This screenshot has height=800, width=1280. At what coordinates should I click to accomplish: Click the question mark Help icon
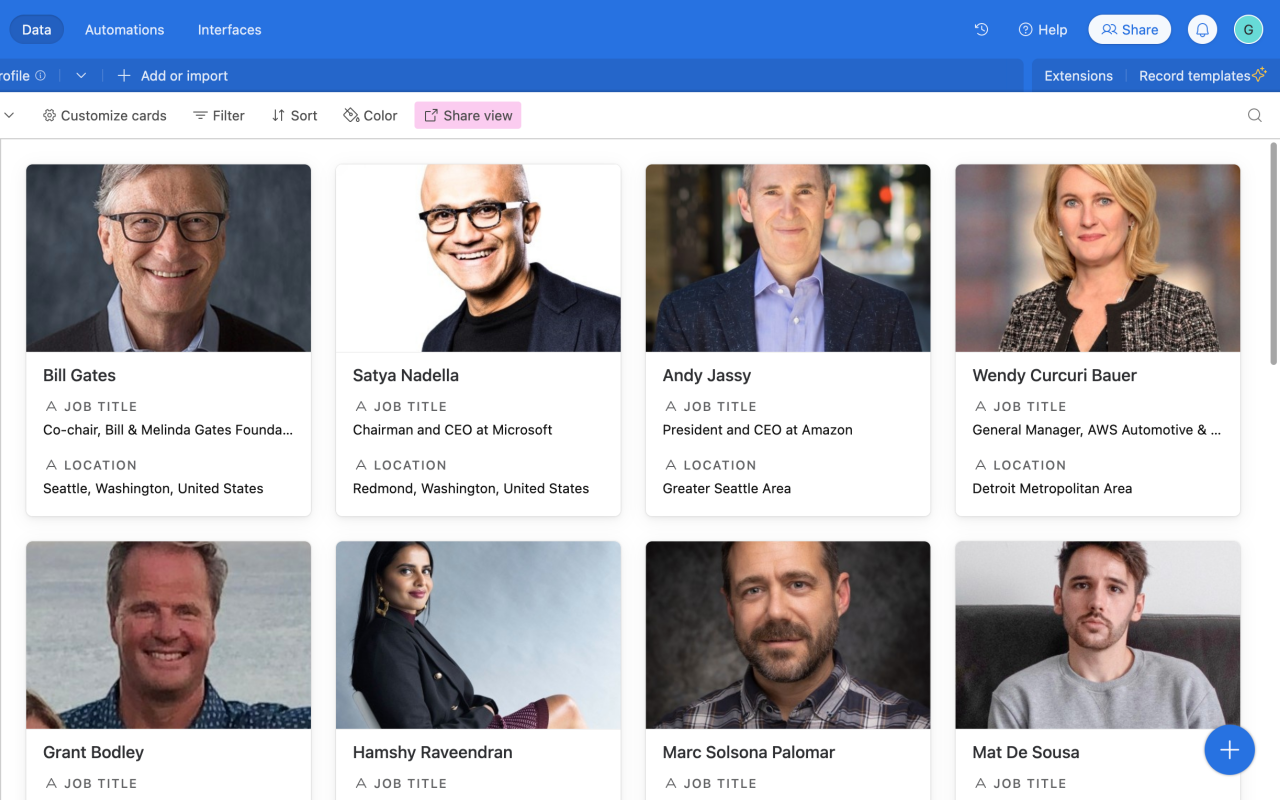pyautogui.click(x=1025, y=30)
